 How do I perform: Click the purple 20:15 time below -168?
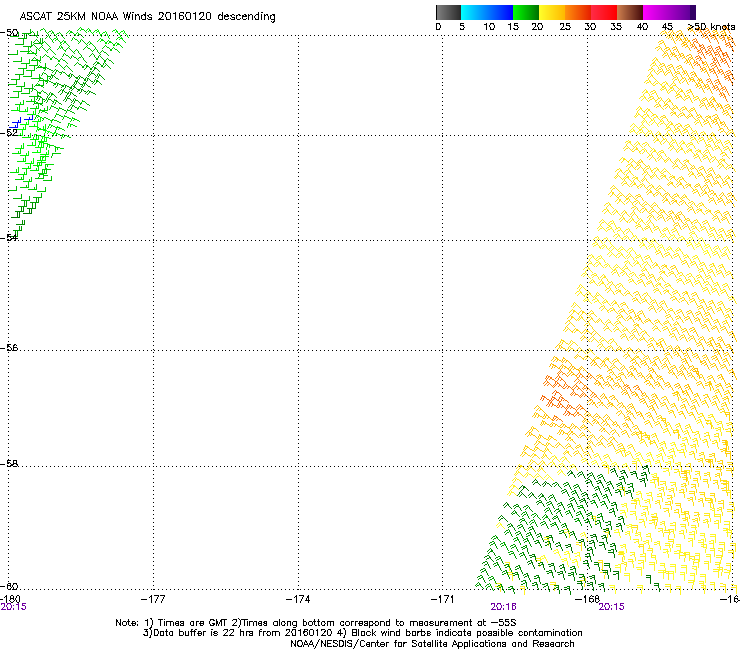click(612, 607)
